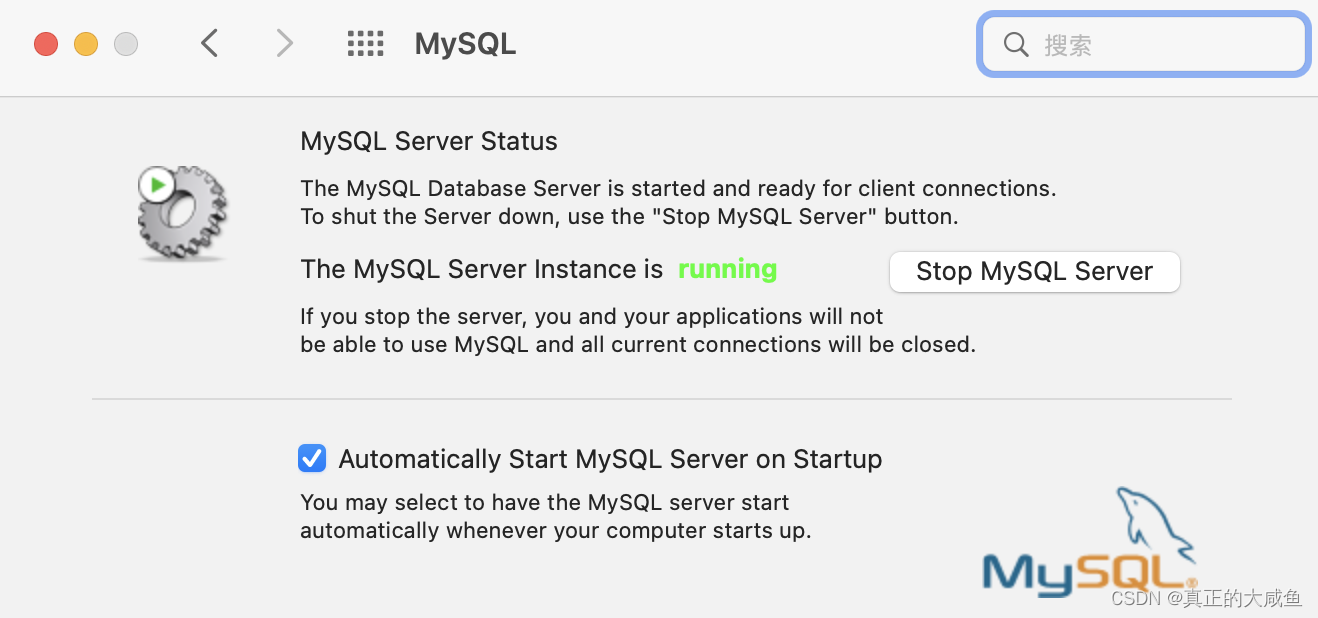Screen dimensions: 1318x618
Task: Open the Show All preferences grid icon
Action: pos(365,44)
